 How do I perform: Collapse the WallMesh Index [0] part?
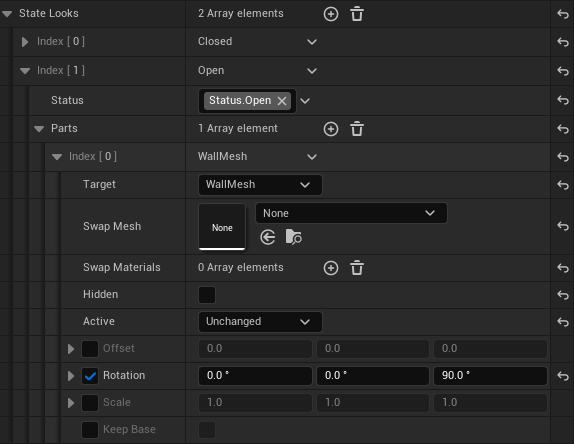tap(57, 157)
